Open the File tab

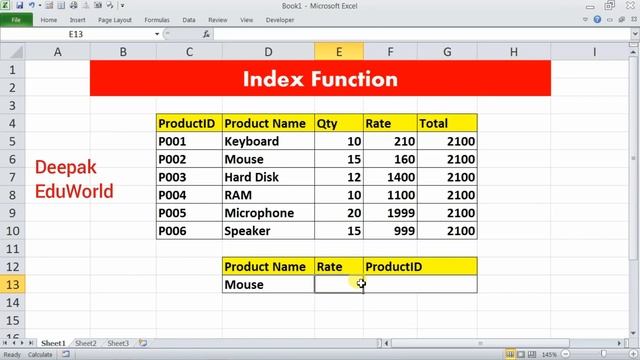coord(16,20)
